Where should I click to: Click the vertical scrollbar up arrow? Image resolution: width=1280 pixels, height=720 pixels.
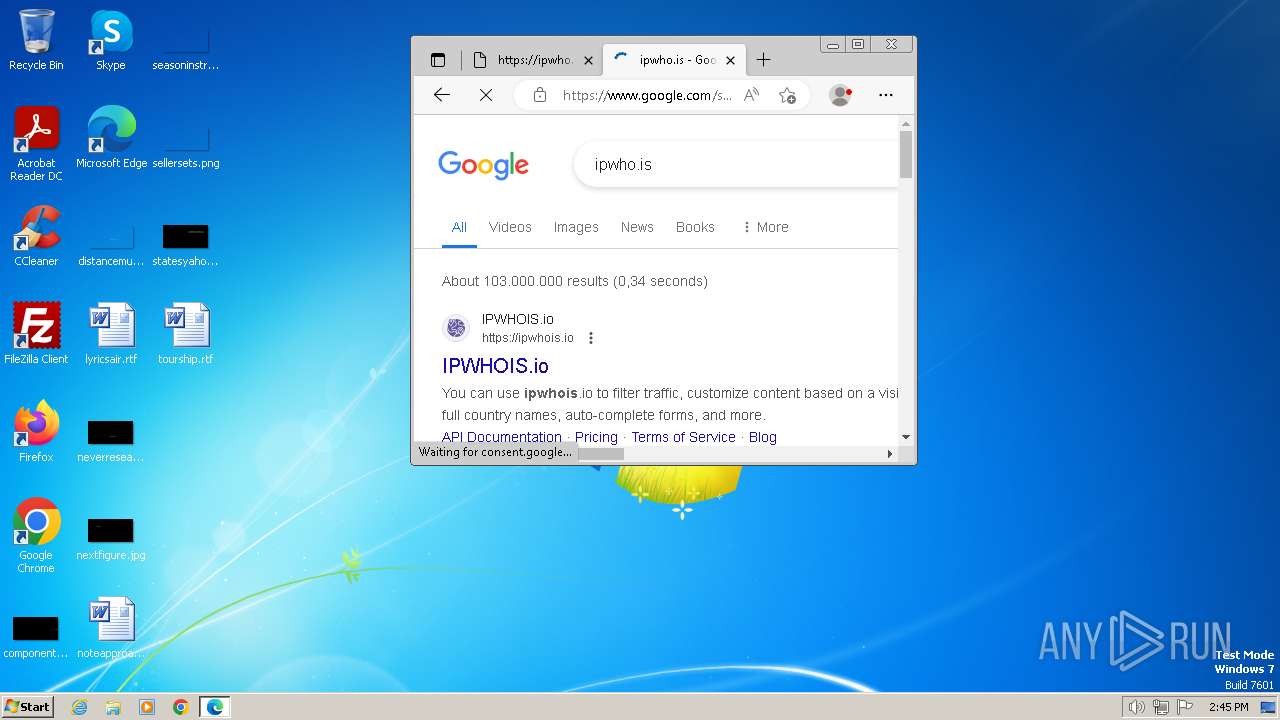(x=906, y=123)
